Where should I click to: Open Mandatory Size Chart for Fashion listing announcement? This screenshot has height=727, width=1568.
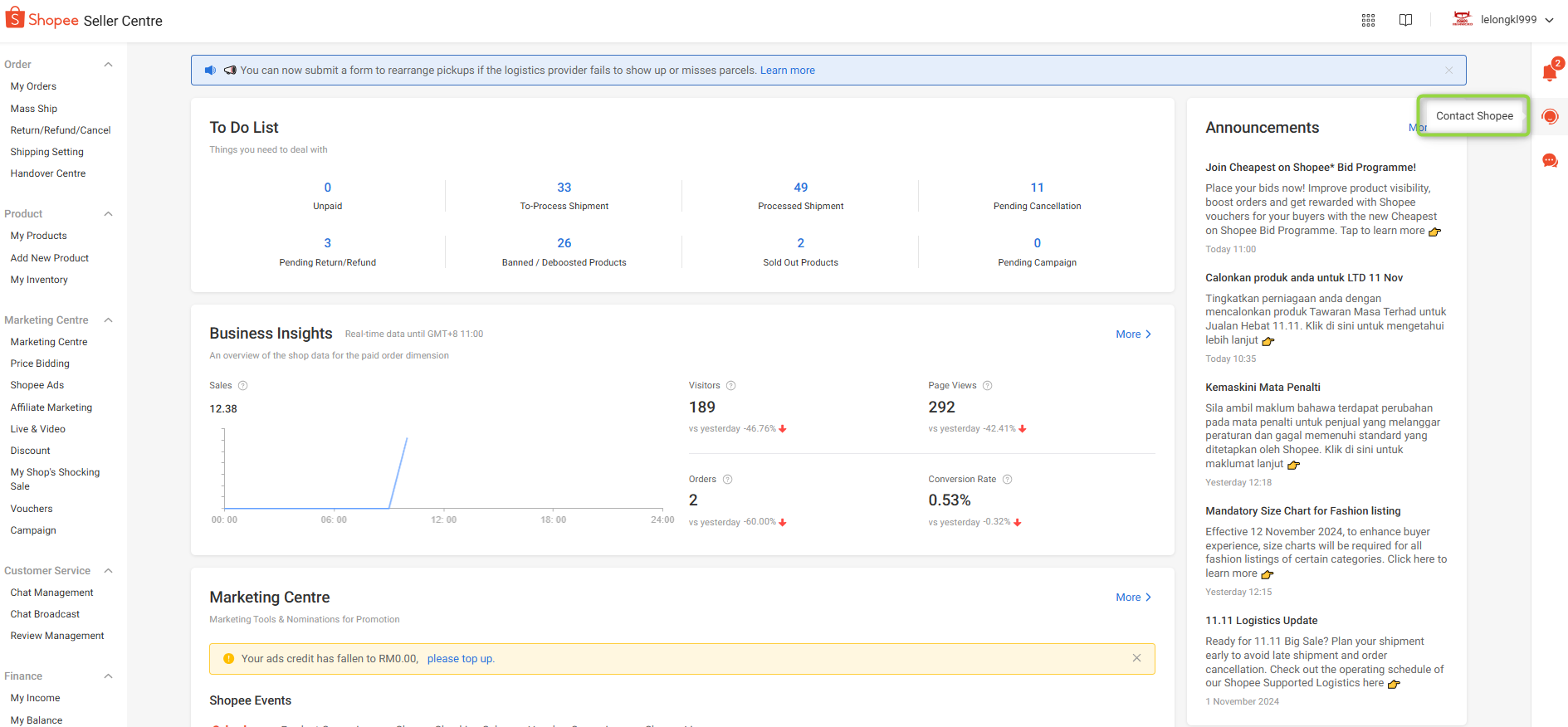click(1303, 511)
